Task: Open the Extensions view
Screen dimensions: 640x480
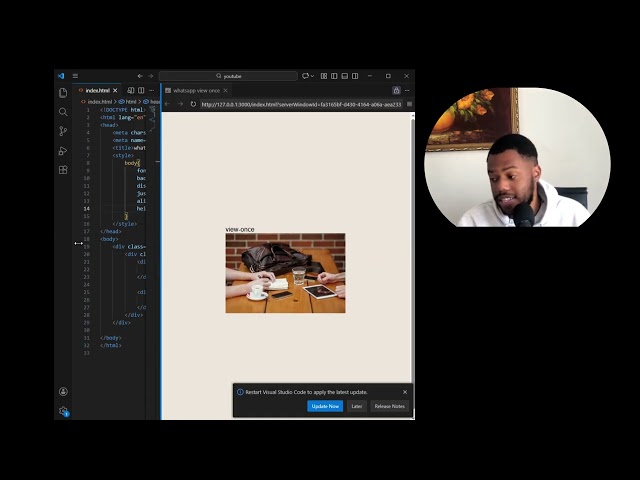Action: pyautogui.click(x=63, y=170)
